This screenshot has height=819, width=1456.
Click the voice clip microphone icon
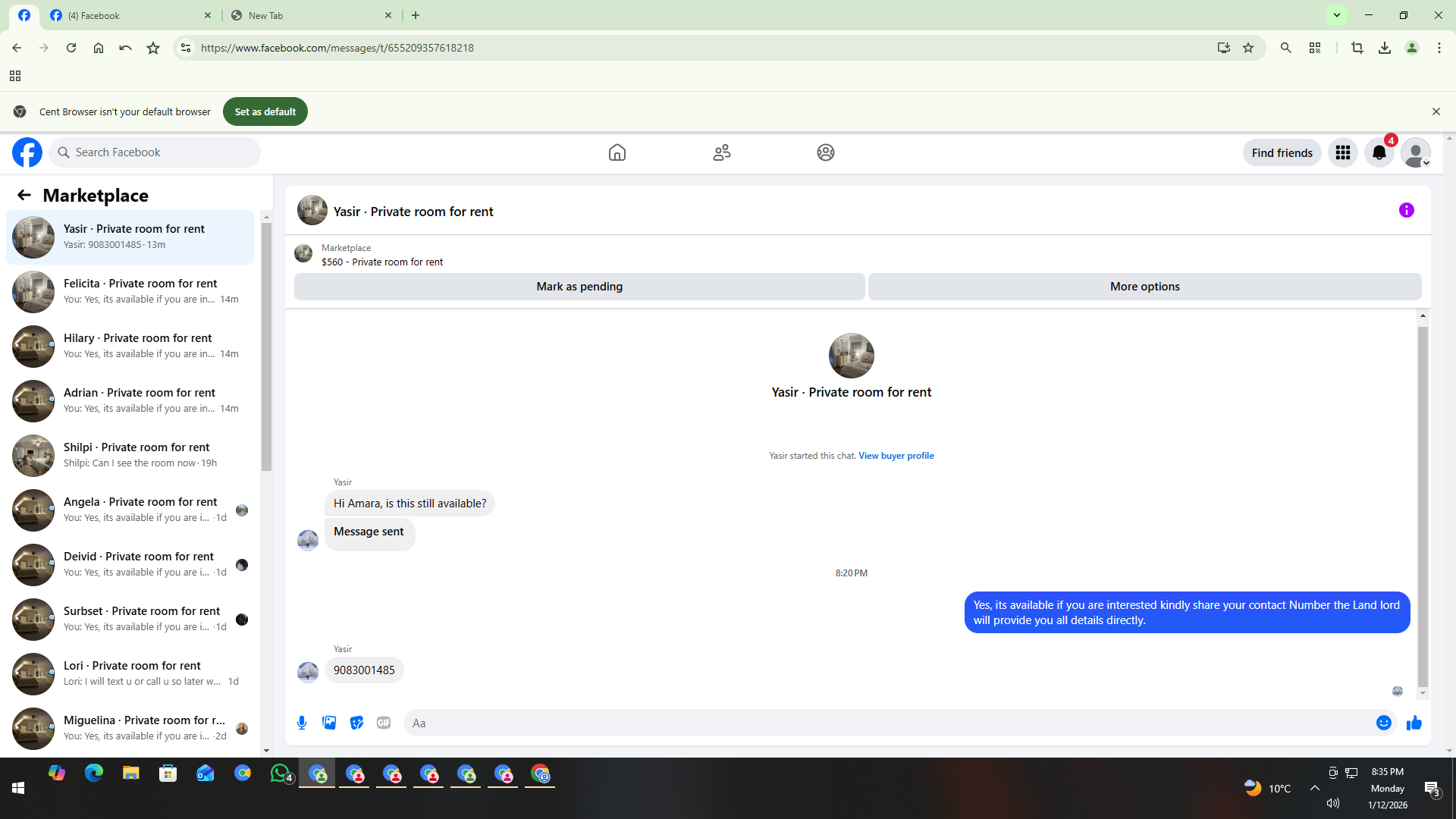302,723
